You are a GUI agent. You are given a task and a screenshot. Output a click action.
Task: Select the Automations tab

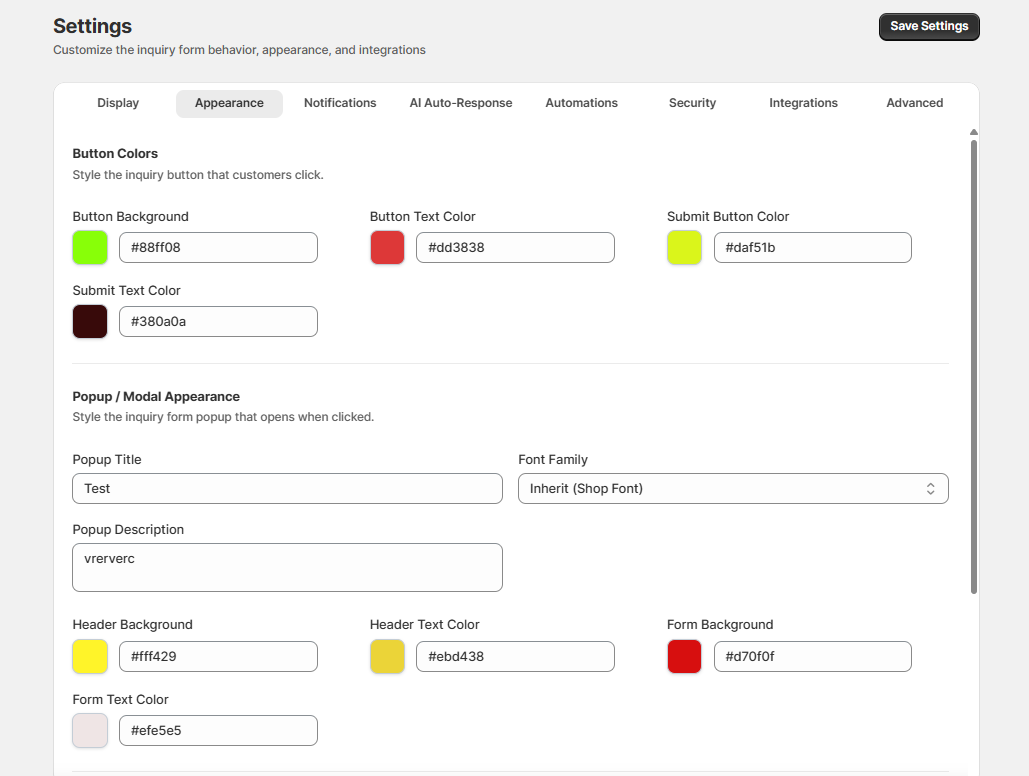pos(581,103)
